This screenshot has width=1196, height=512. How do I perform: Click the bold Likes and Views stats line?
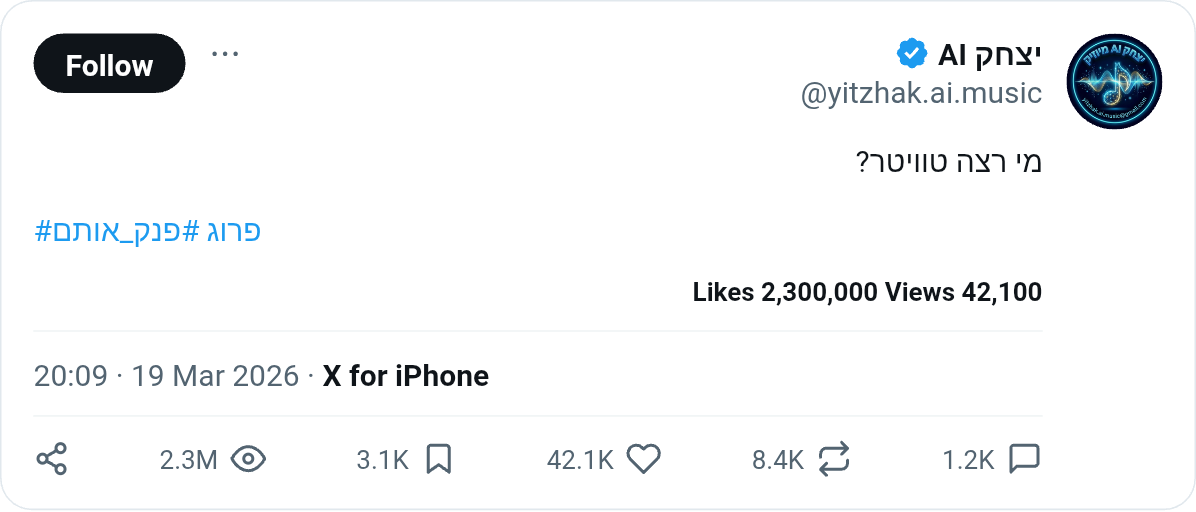[x=867, y=292]
